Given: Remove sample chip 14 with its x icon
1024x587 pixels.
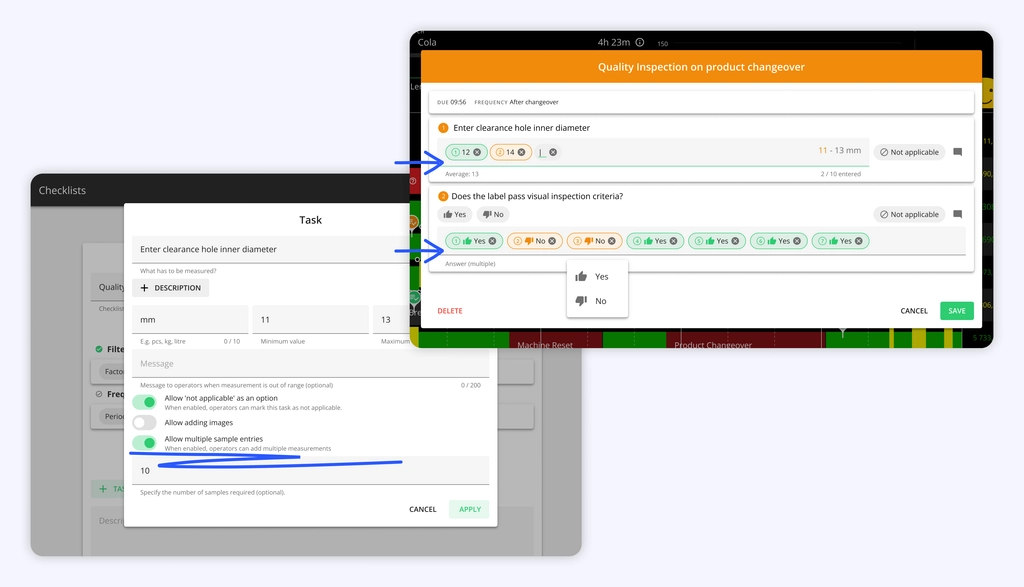Looking at the screenshot, I should point(522,152).
